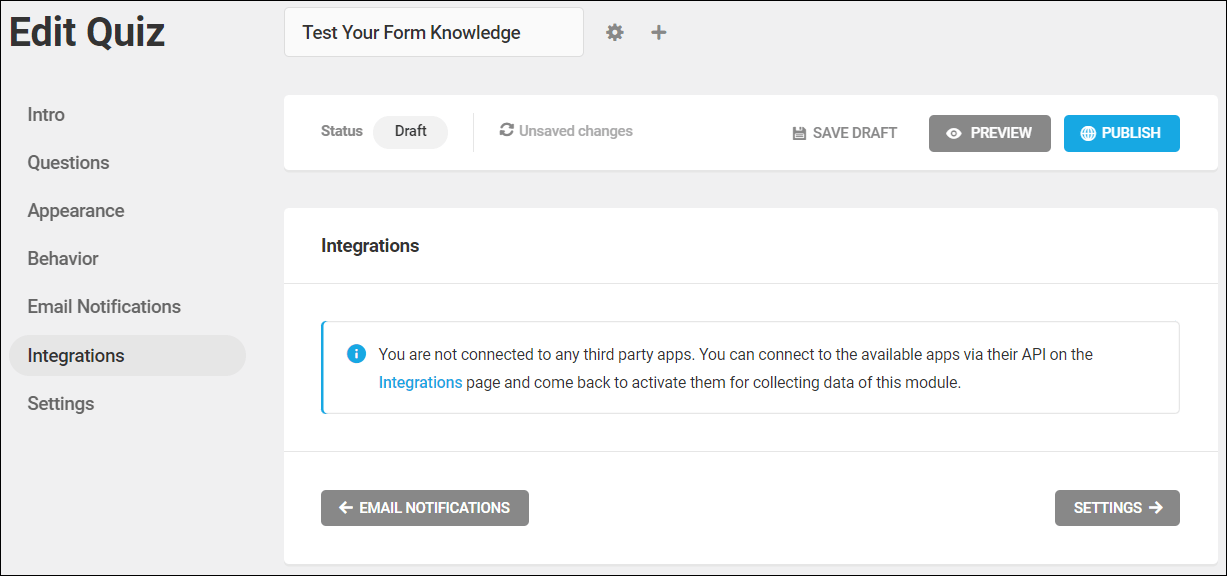Preview the quiz

point(990,133)
